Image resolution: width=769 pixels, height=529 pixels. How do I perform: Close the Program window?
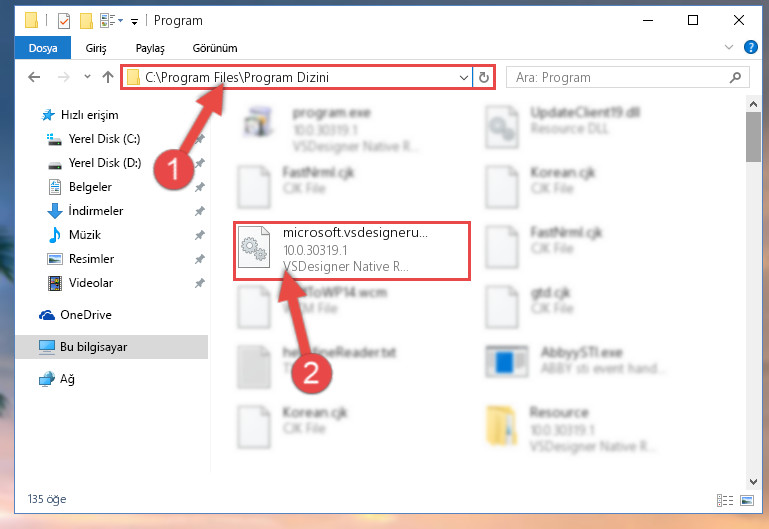(x=739, y=20)
